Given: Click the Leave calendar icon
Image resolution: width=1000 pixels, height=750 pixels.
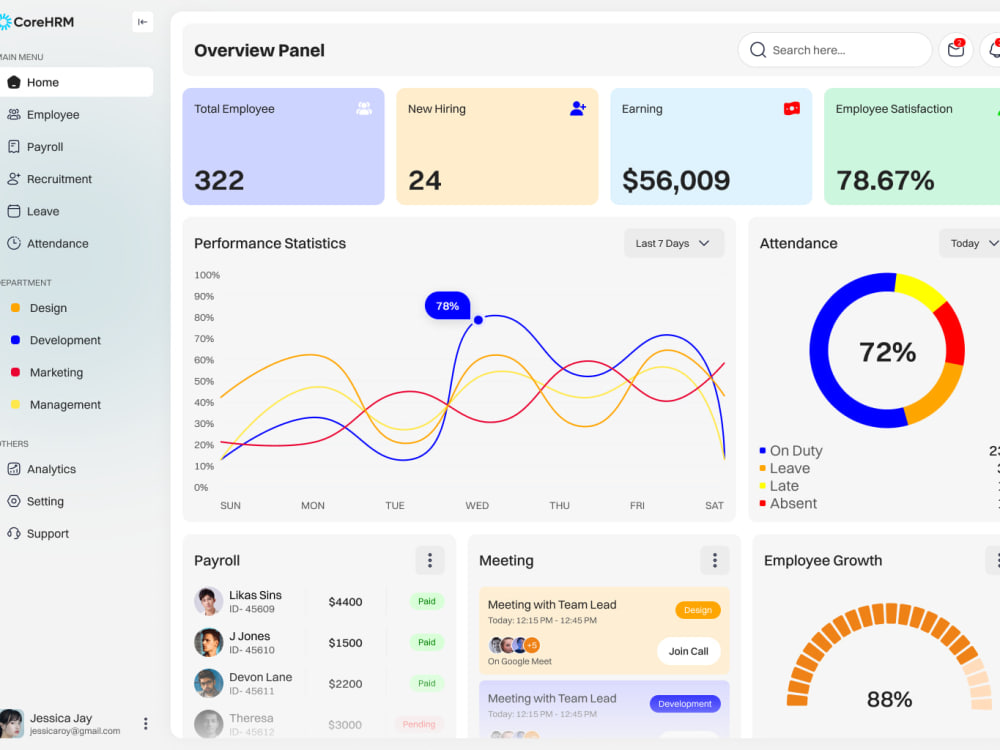Looking at the screenshot, I should (13, 211).
